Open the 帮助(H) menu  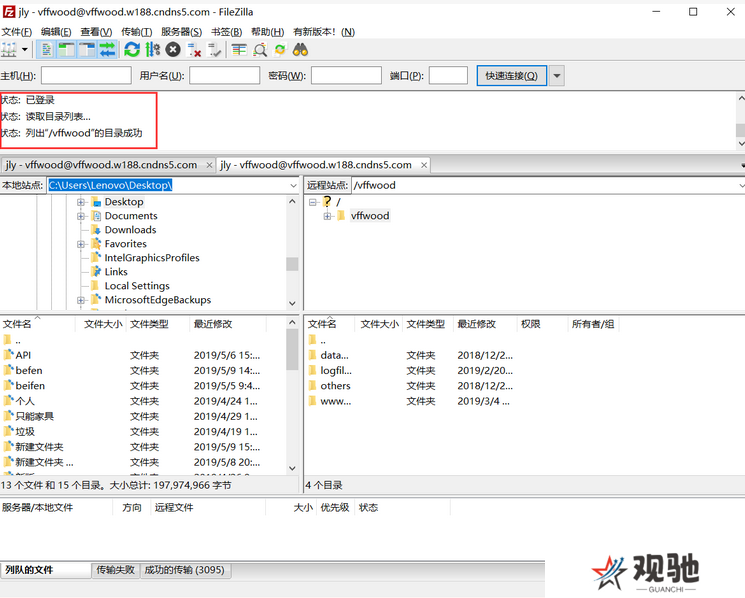click(x=267, y=32)
